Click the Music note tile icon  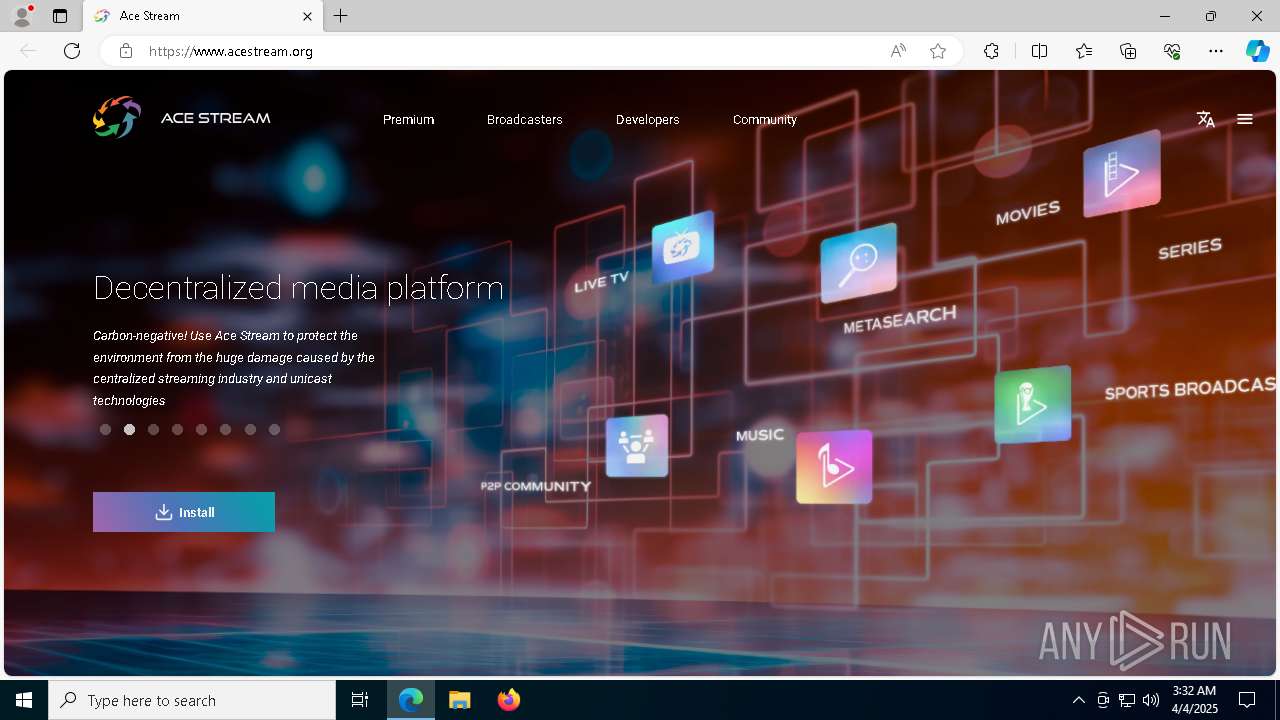[834, 467]
